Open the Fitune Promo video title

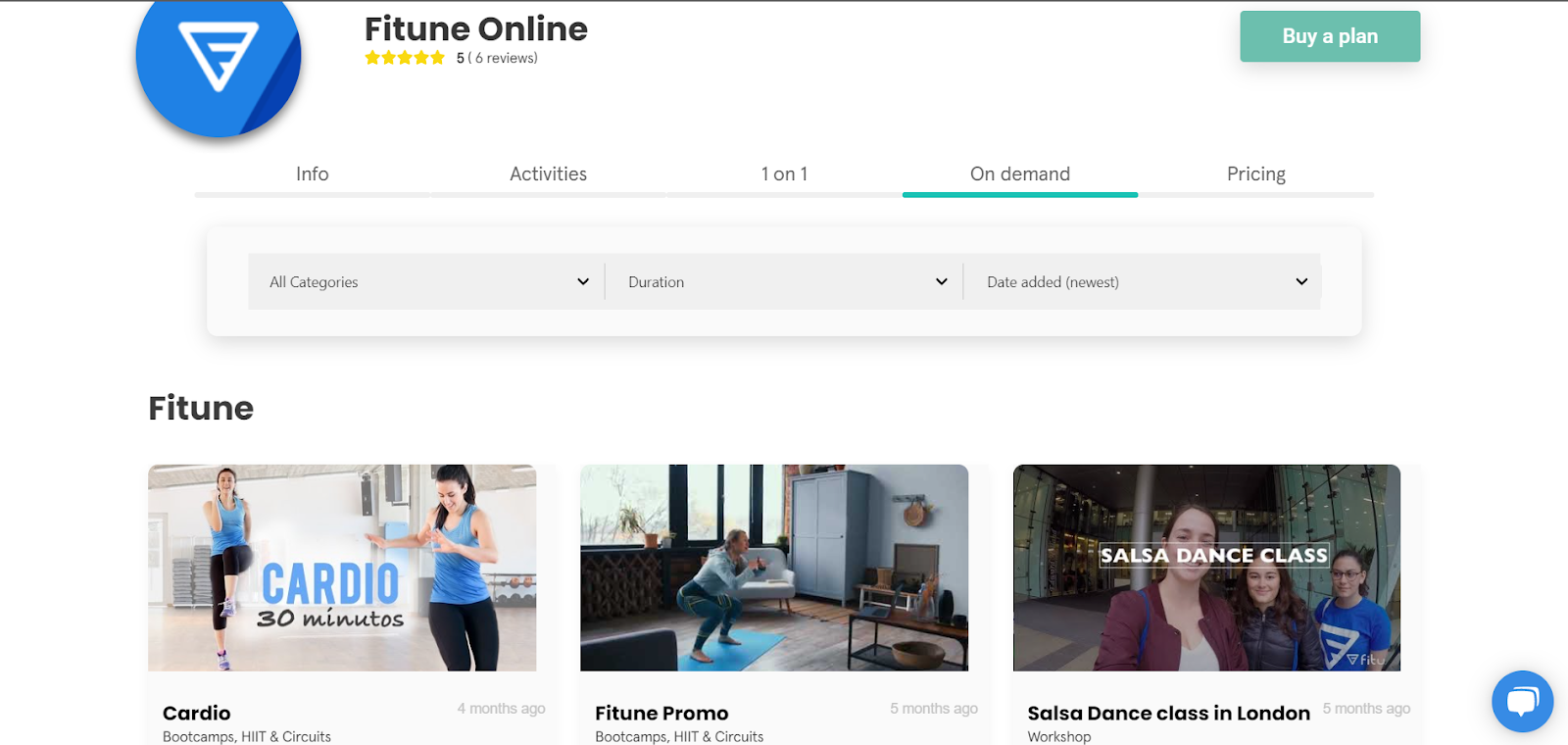(661, 713)
